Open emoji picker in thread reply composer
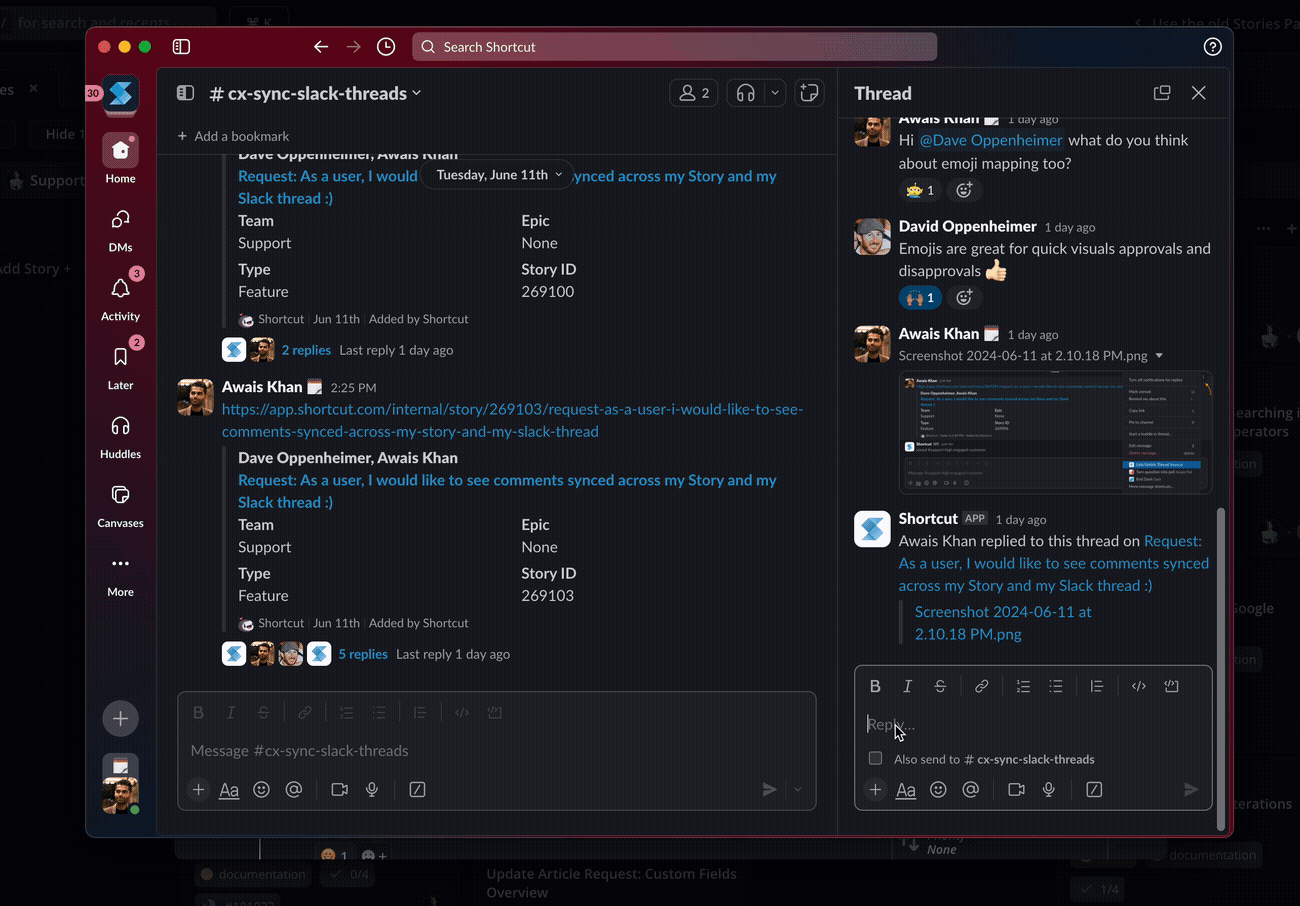1300x906 pixels. point(938,789)
